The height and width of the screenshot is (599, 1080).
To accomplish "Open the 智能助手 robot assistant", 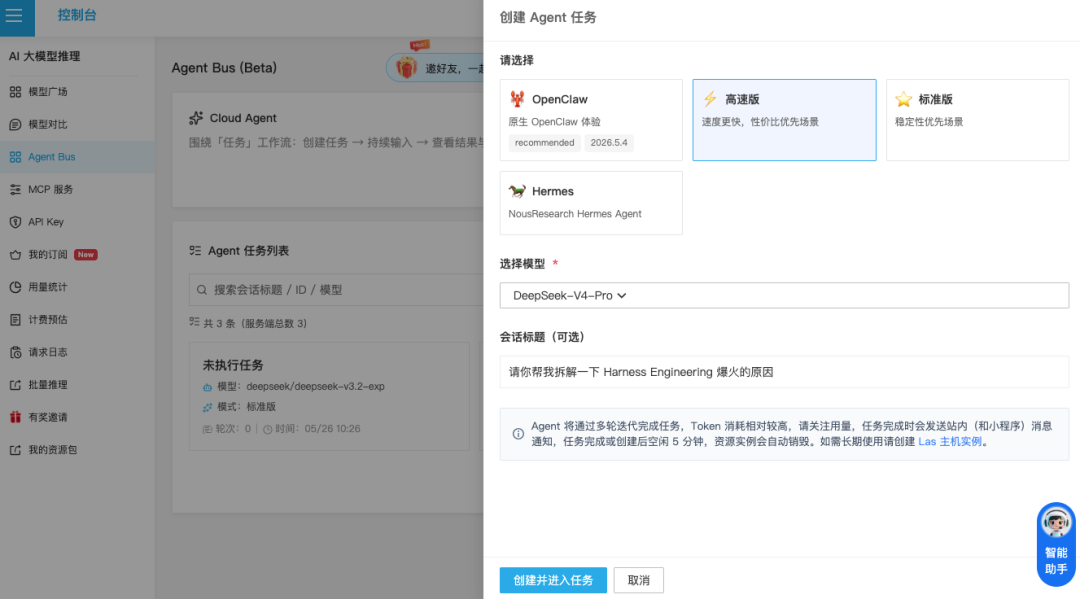I will [x=1056, y=545].
